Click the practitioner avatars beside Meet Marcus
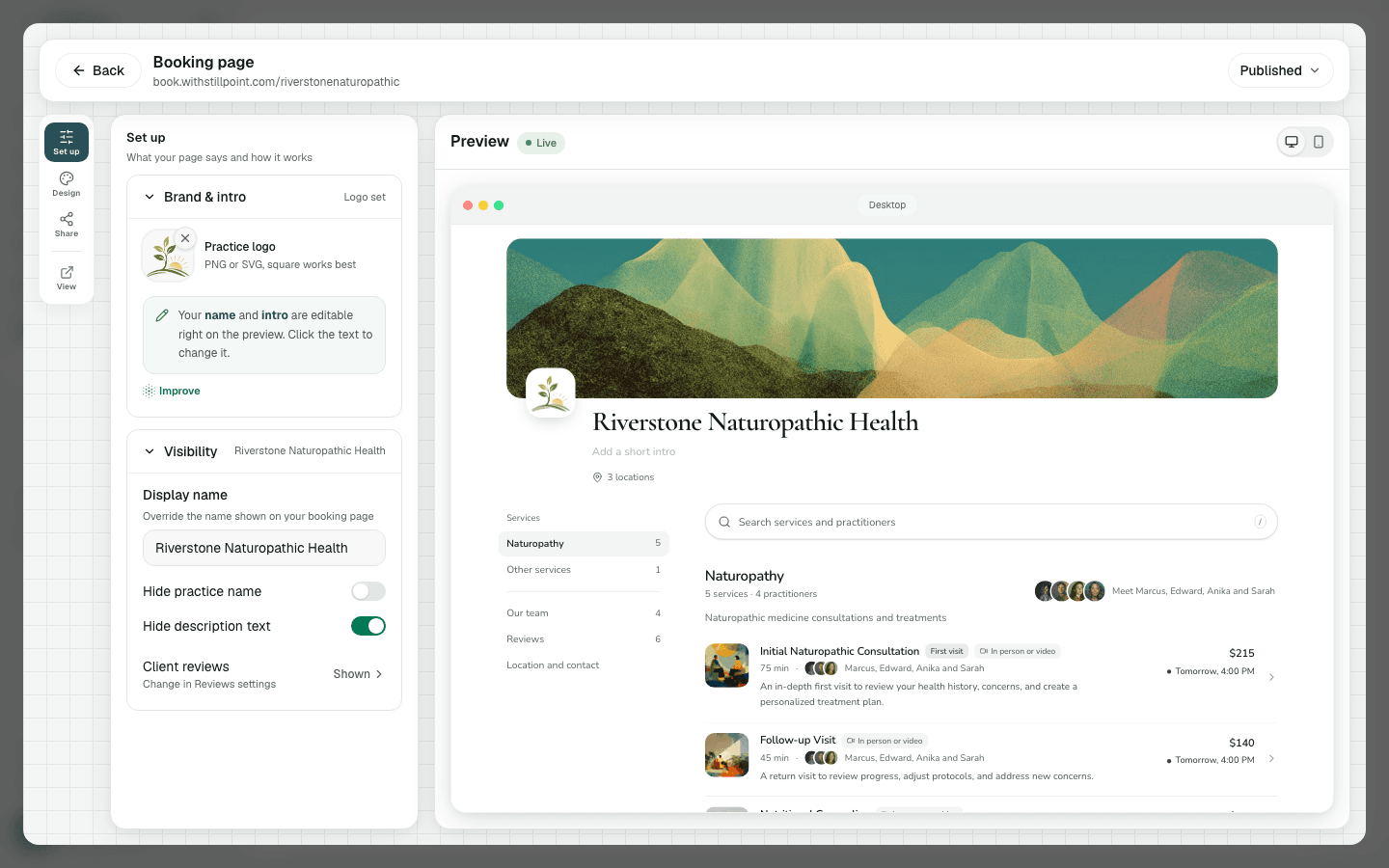Image resolution: width=1389 pixels, height=868 pixels. pos(1070,591)
